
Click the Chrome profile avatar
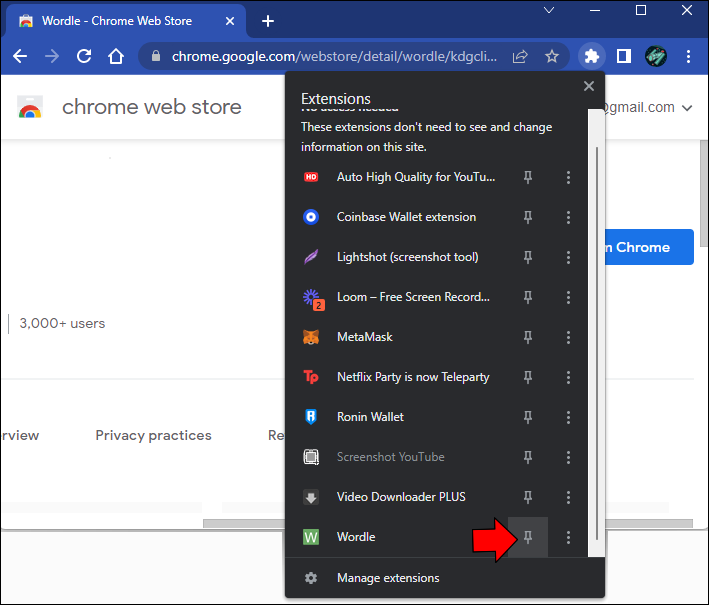click(x=655, y=56)
